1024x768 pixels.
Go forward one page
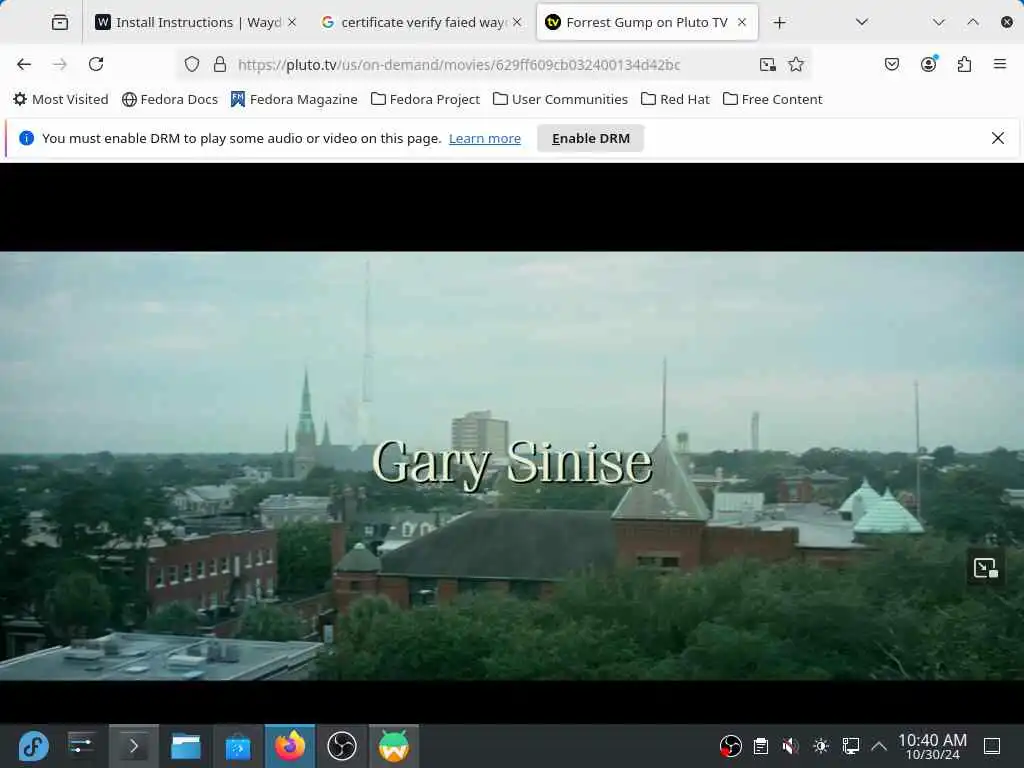point(60,64)
